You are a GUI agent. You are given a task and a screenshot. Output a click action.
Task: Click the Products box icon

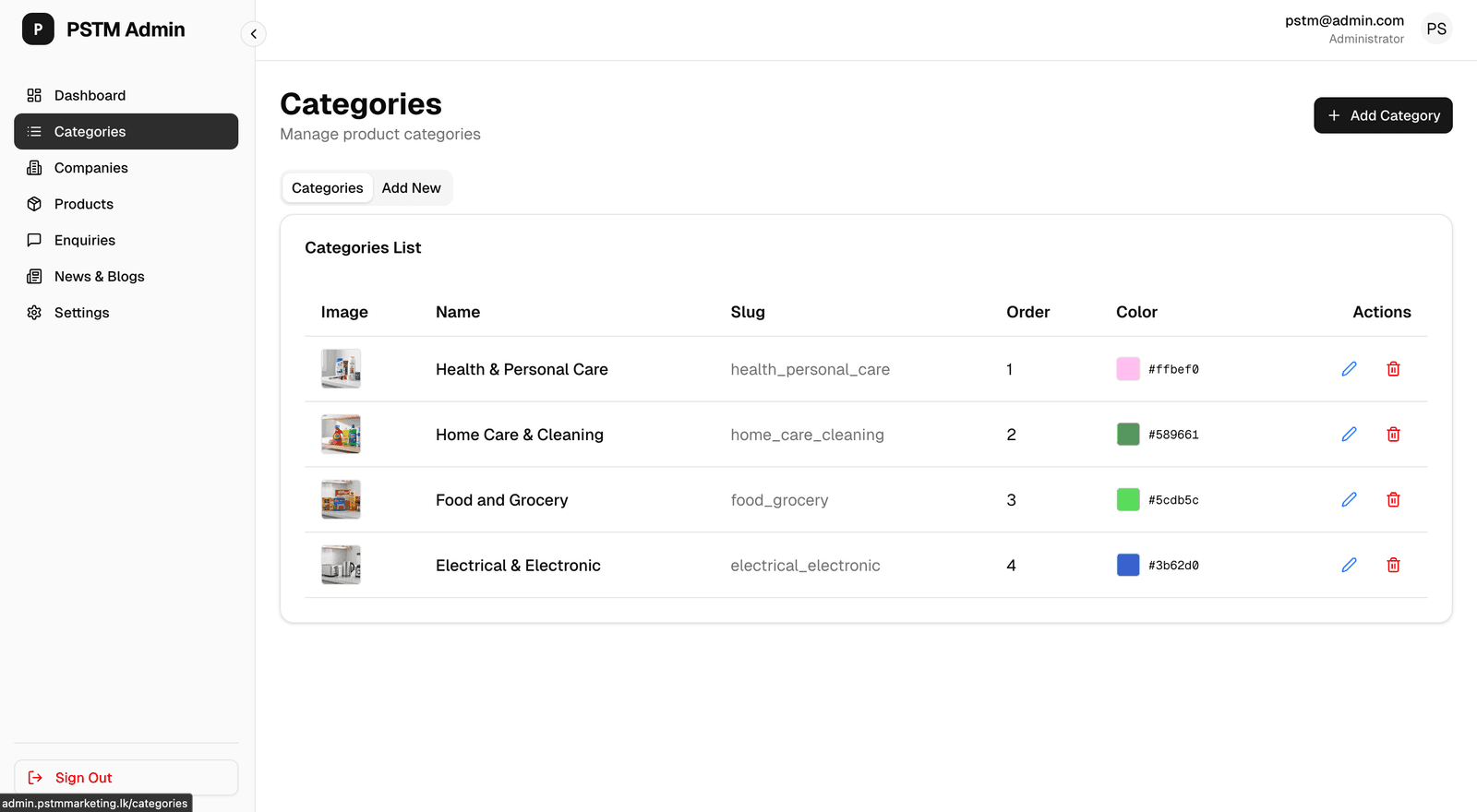tap(34, 204)
